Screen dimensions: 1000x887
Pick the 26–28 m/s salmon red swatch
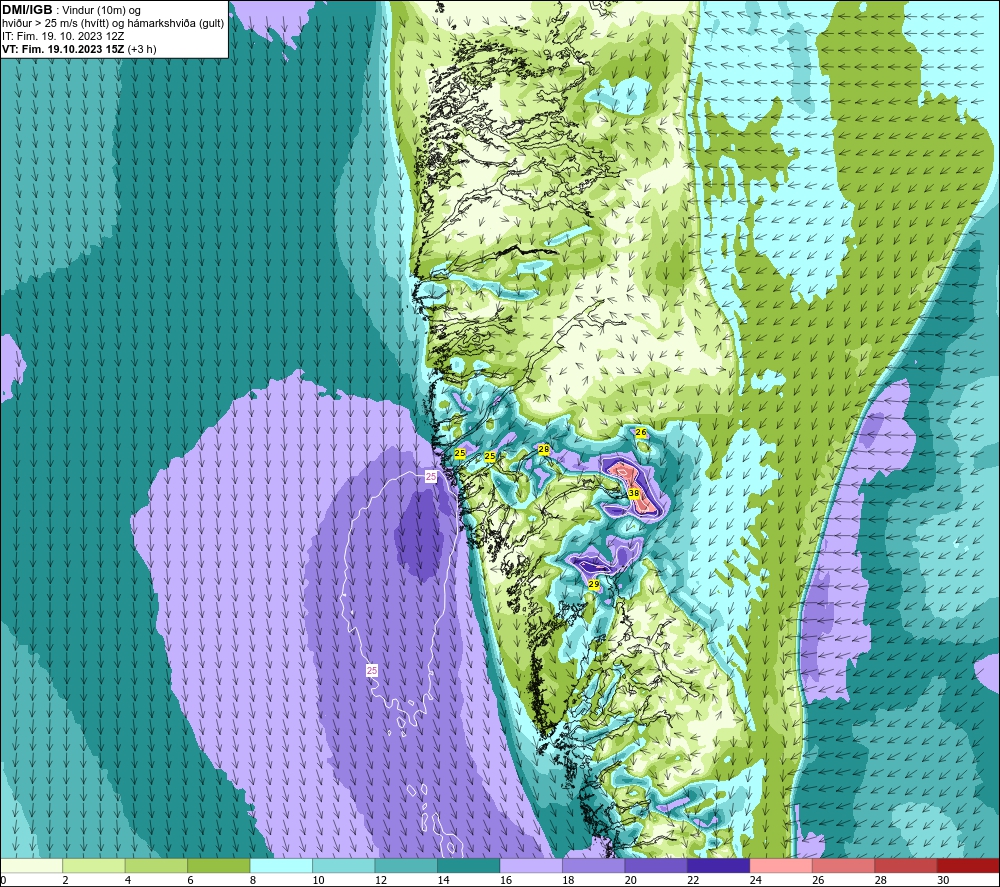pos(844,865)
